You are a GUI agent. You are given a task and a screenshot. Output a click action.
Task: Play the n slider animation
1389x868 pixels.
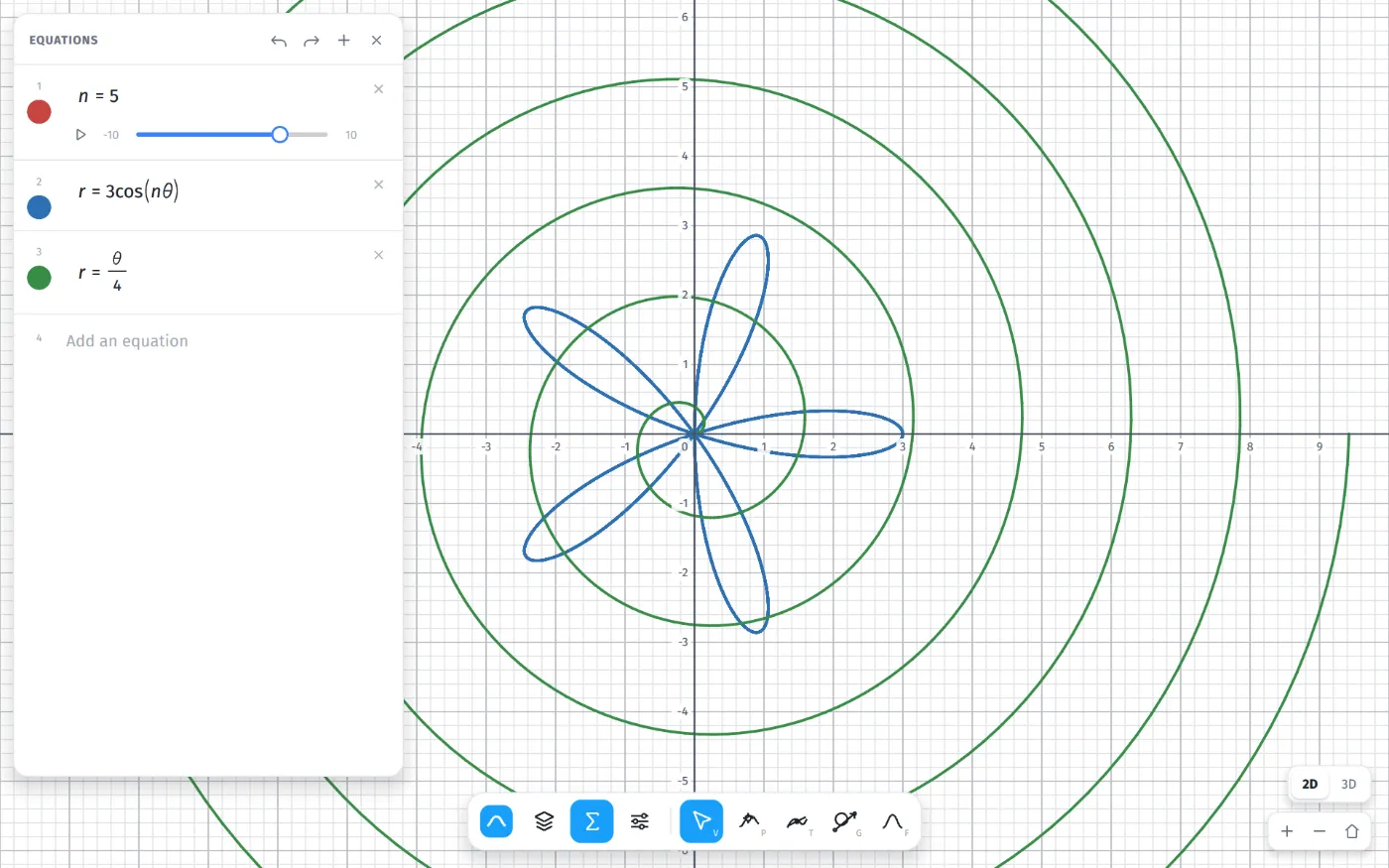(81, 135)
